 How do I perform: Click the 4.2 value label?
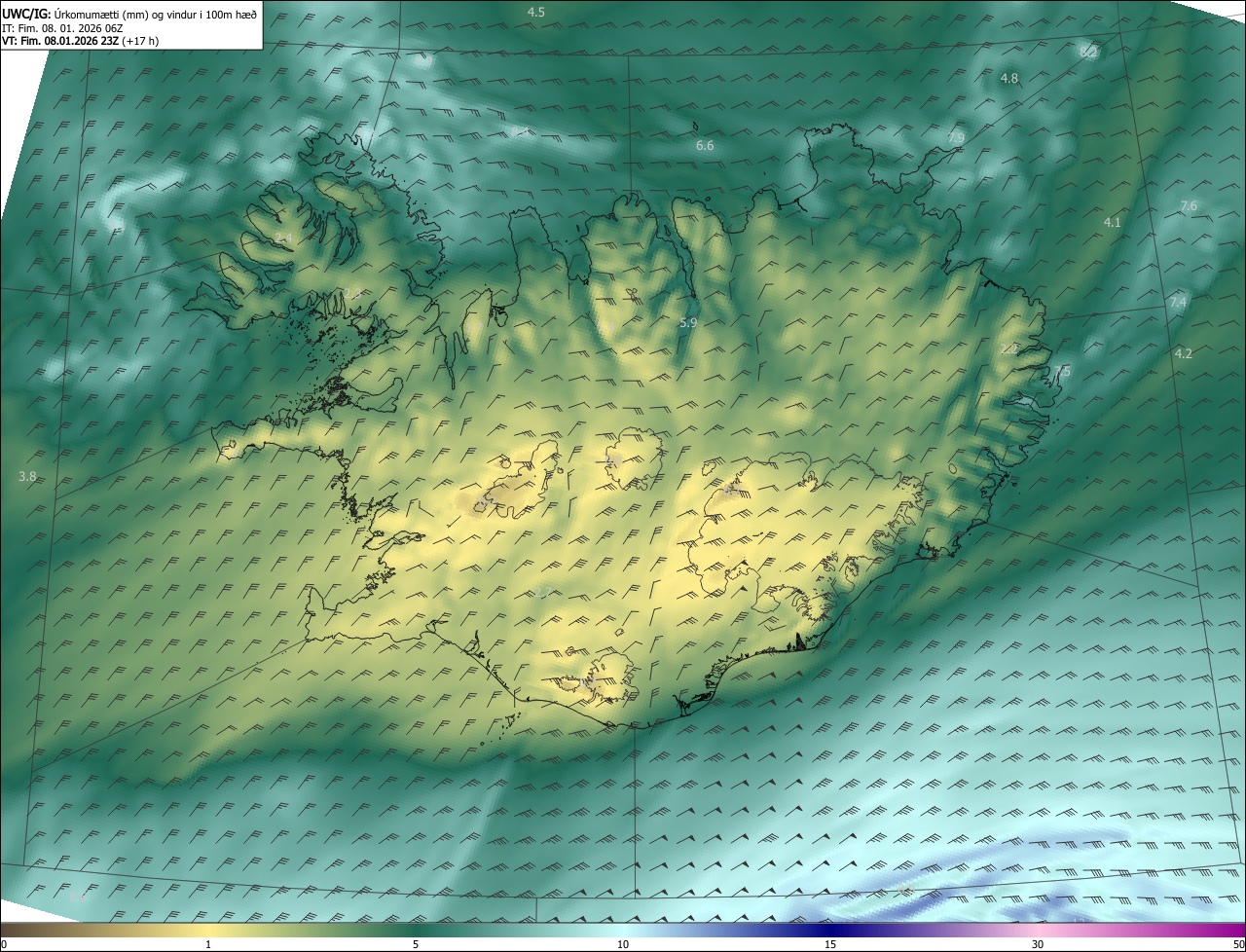1183,353
